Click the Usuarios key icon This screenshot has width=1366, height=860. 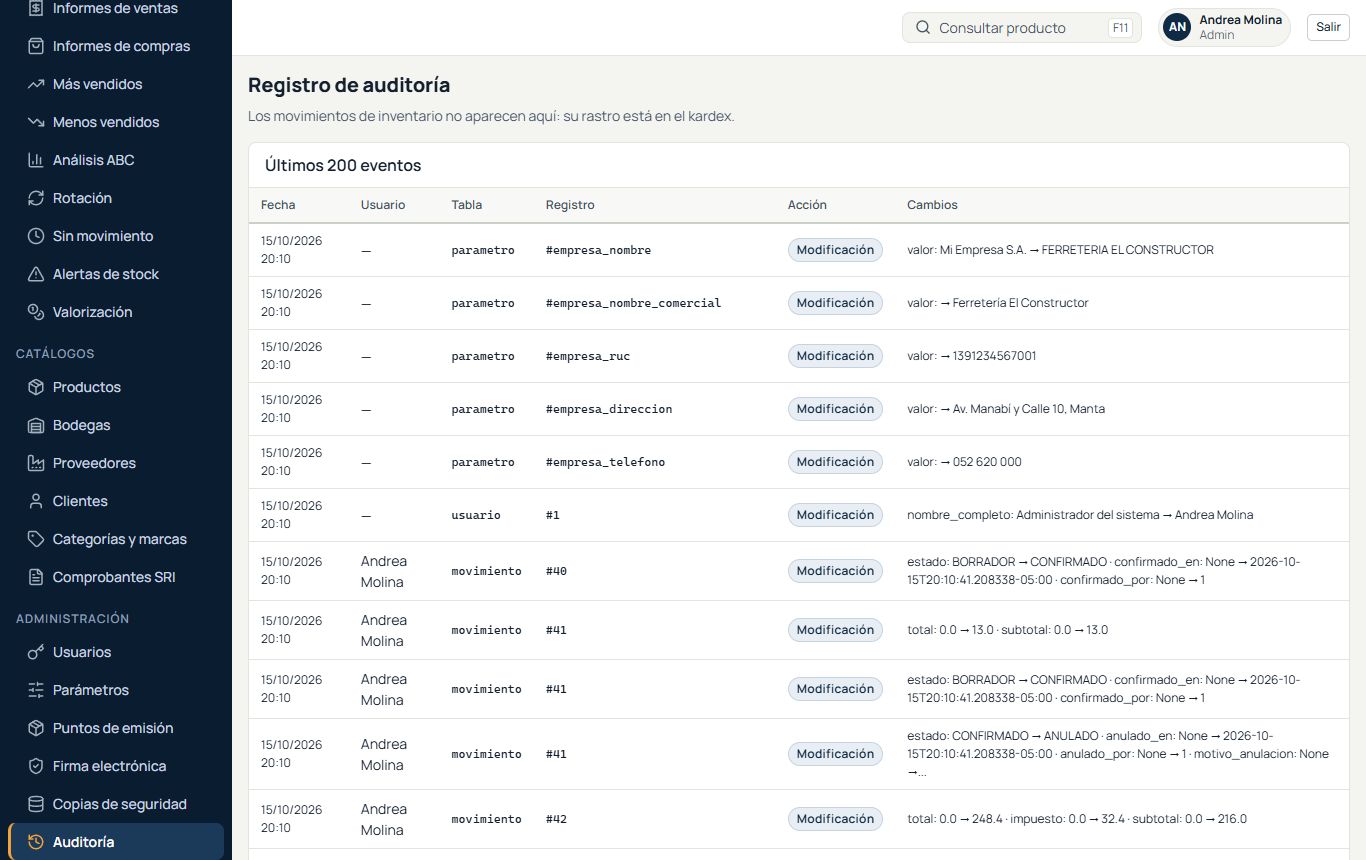point(36,652)
